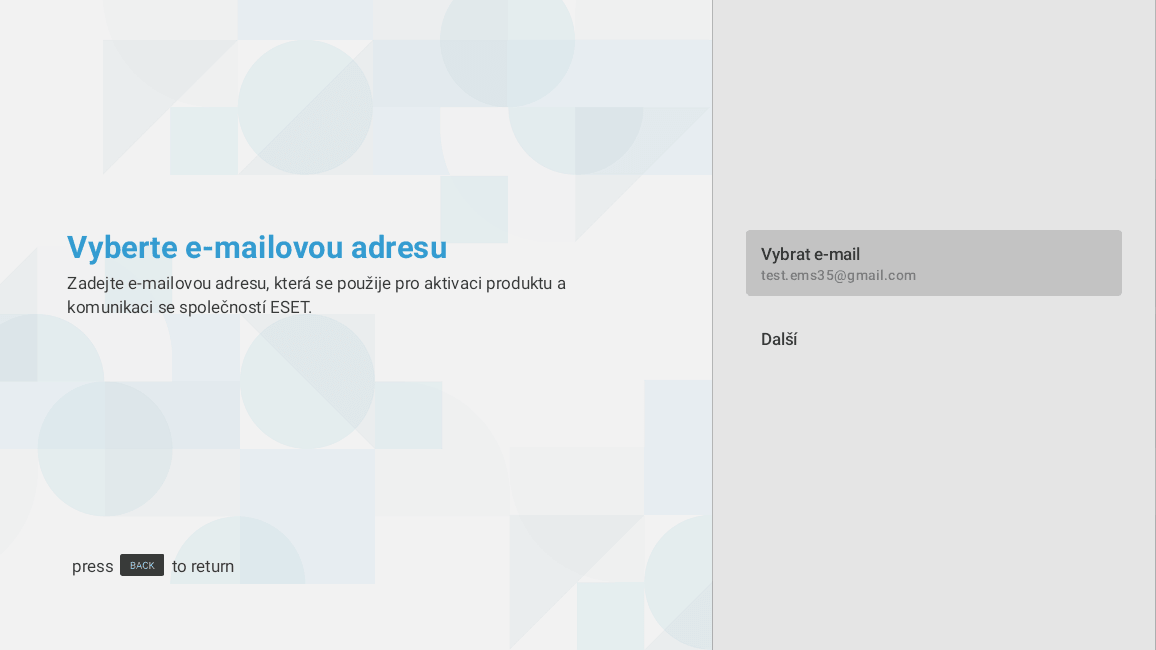Click the BACK key badge to return
The height and width of the screenshot is (650, 1156).
(x=141, y=565)
